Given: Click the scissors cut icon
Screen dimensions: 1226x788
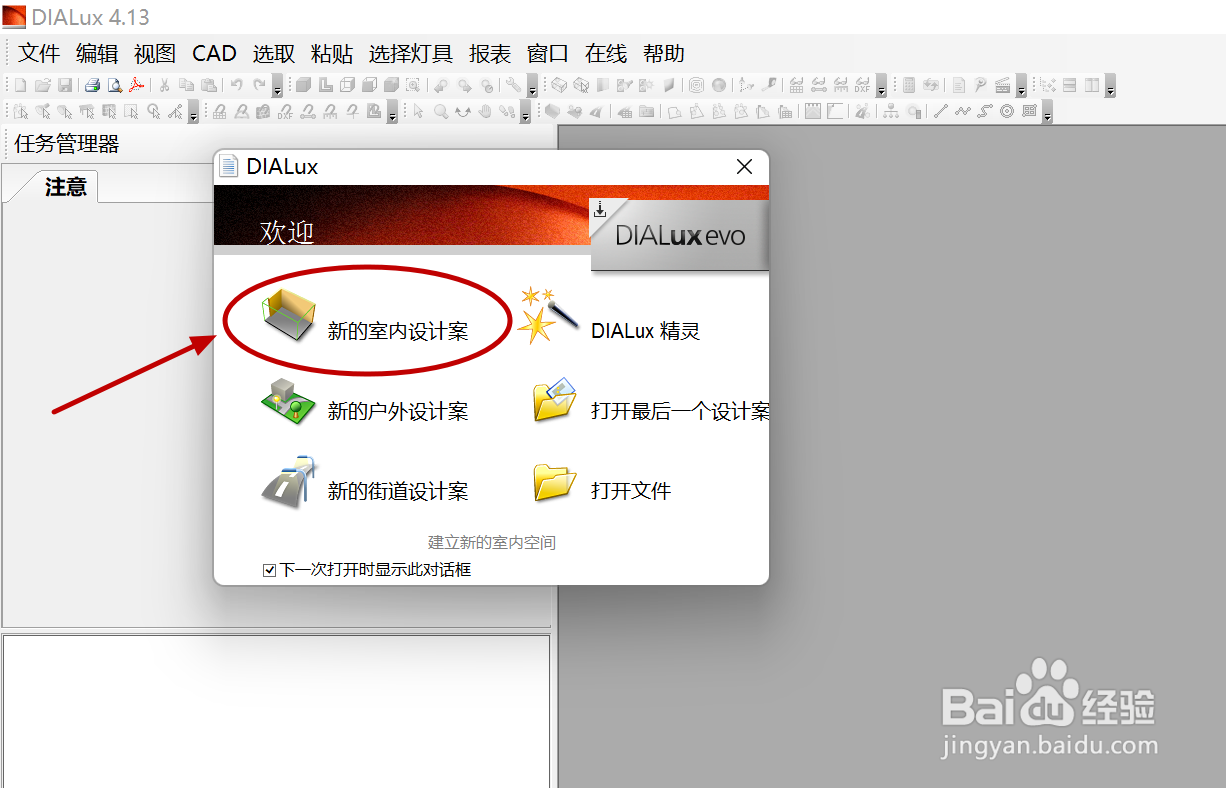Looking at the screenshot, I should [x=164, y=86].
